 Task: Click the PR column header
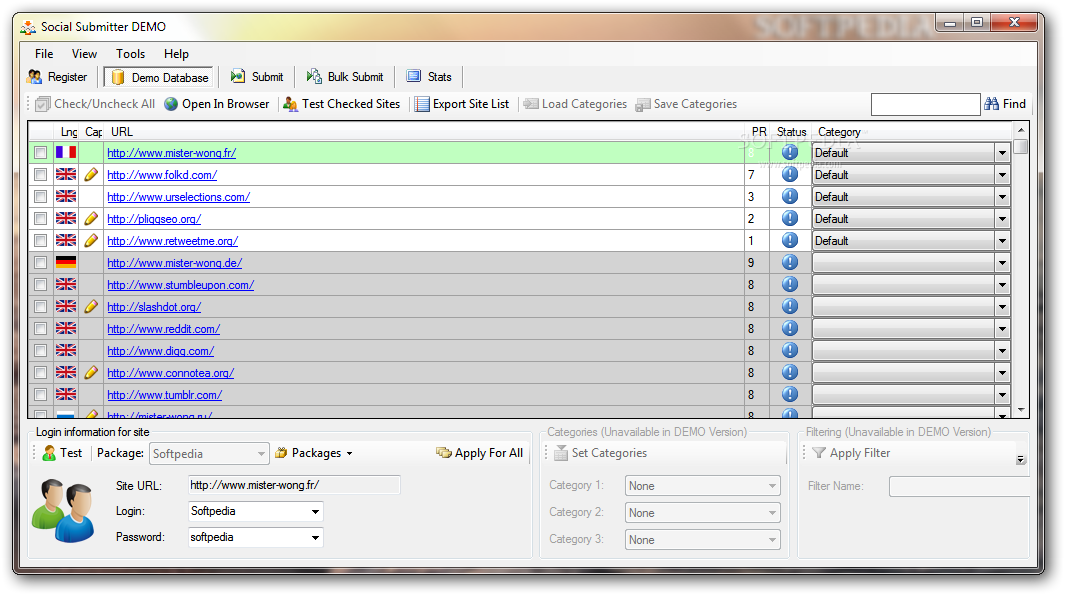[x=759, y=132]
